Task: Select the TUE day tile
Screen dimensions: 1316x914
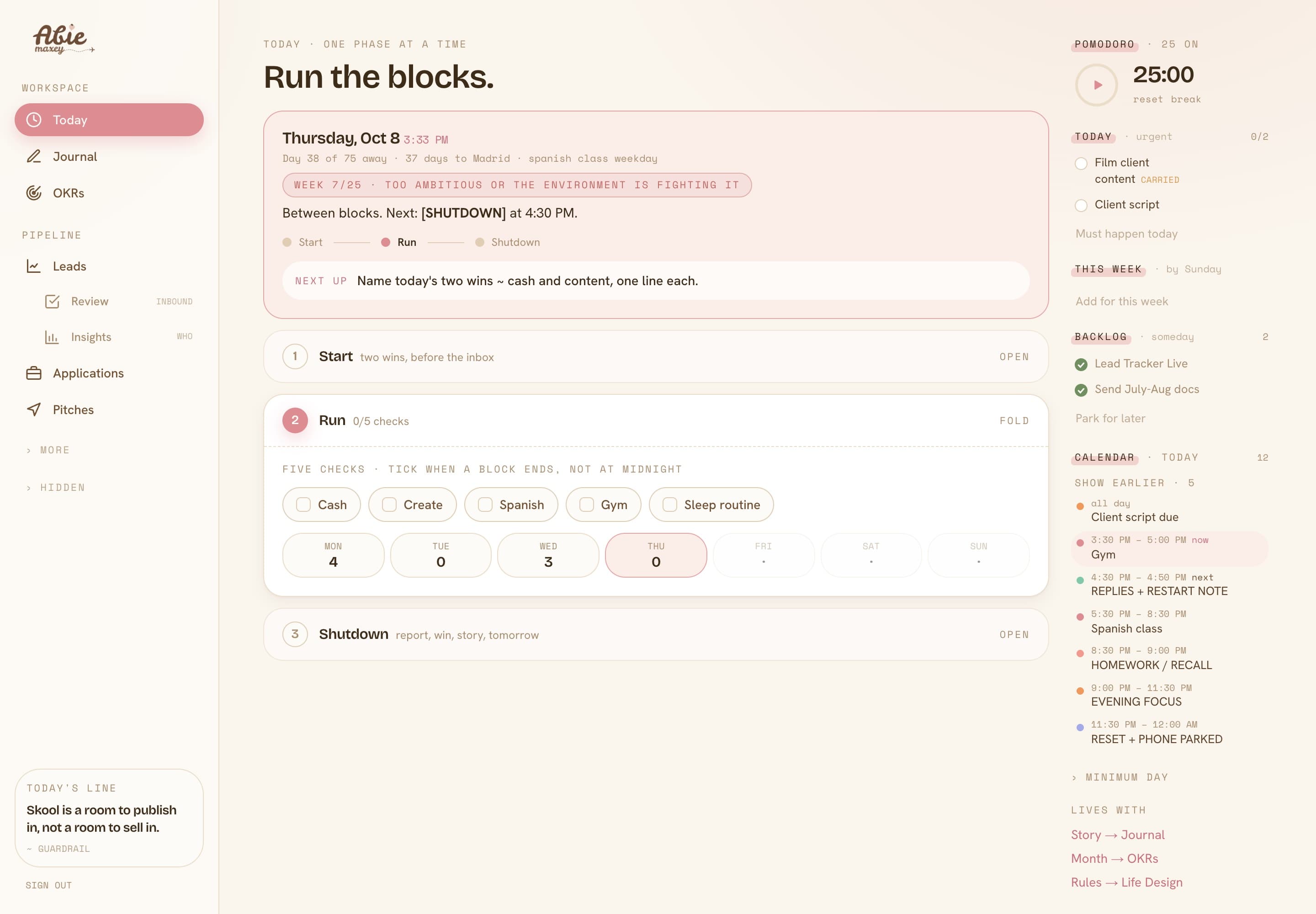Action: (440, 555)
